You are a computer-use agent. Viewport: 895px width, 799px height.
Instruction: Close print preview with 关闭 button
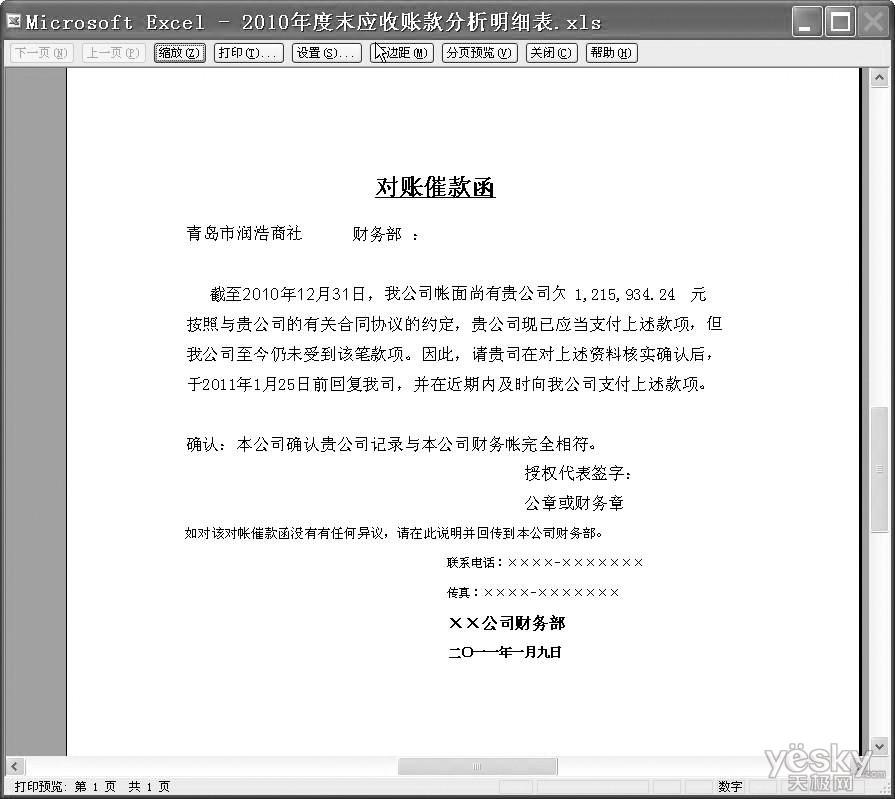tap(551, 53)
